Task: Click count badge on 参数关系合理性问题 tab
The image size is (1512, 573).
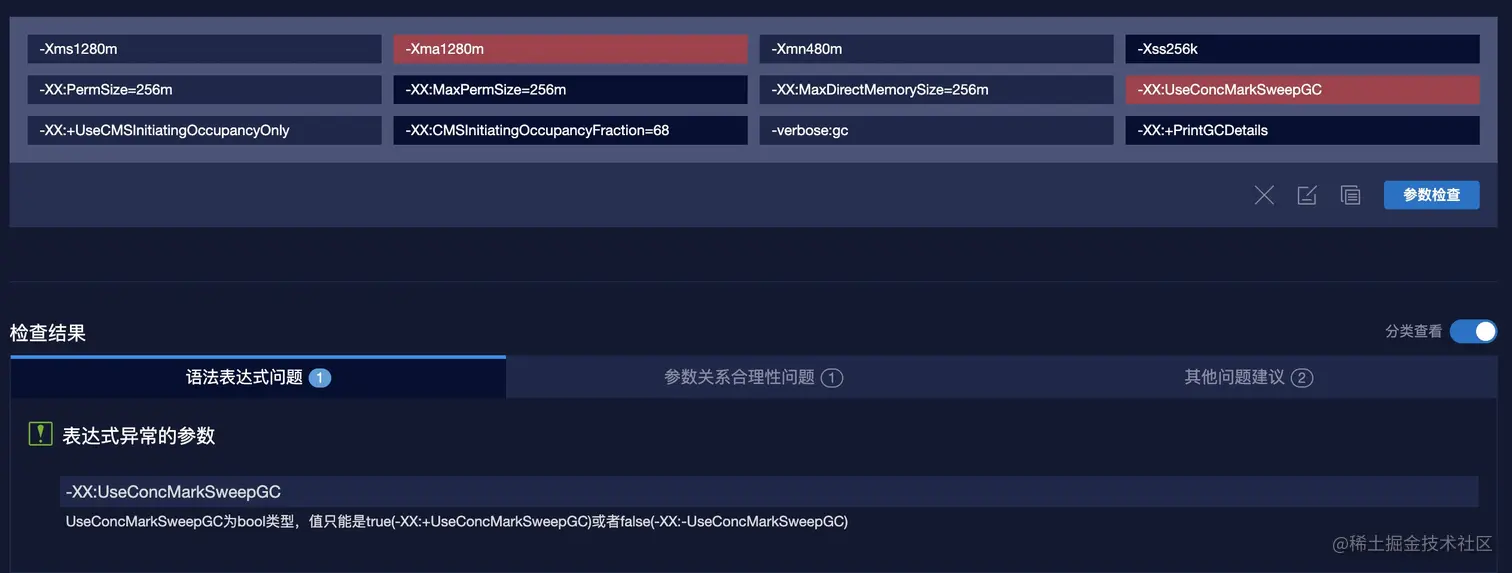Action: [x=832, y=378]
